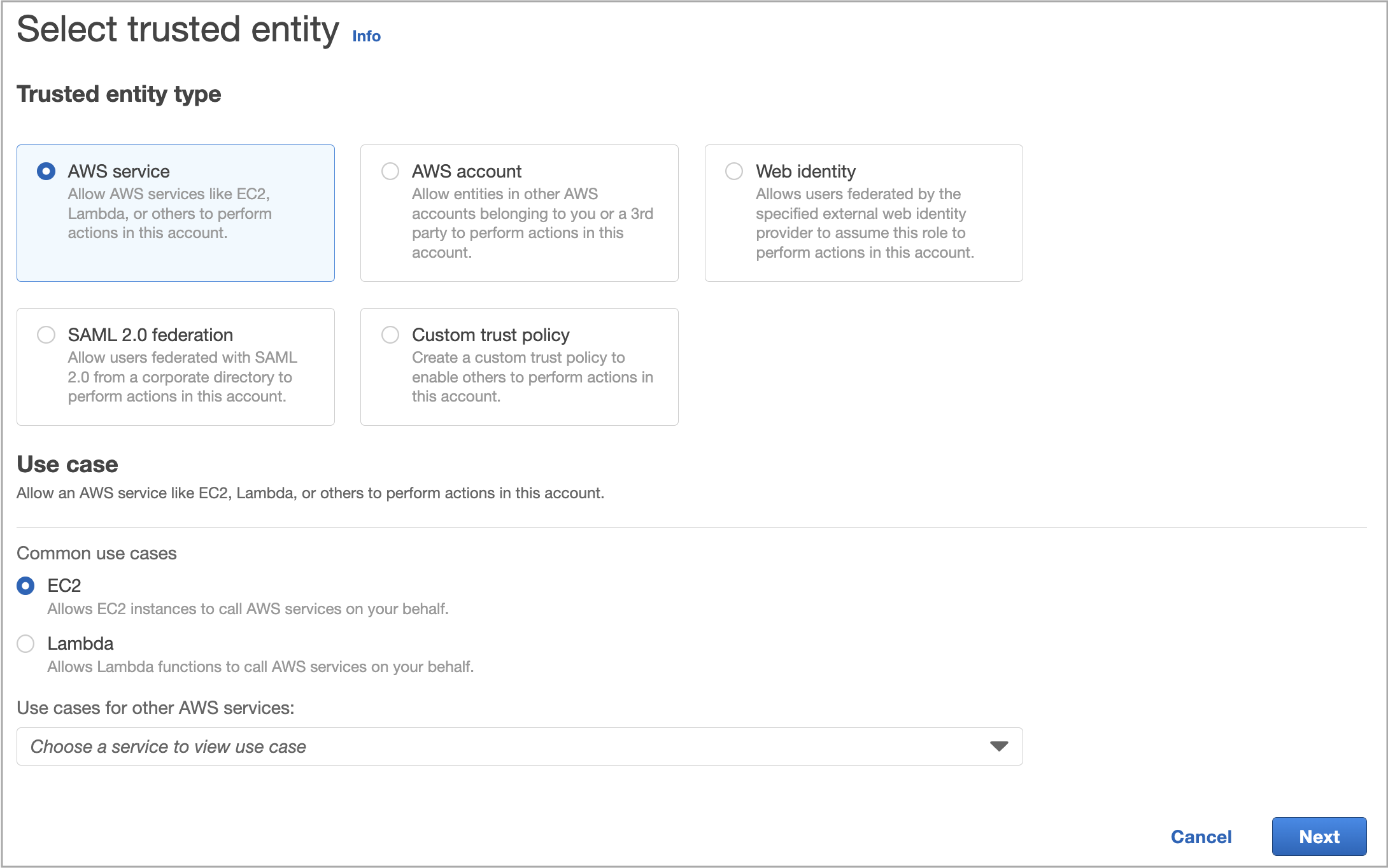Screen dimensions: 1388x868
Task: Select the Lambda common use case
Action: pyautogui.click(x=25, y=644)
